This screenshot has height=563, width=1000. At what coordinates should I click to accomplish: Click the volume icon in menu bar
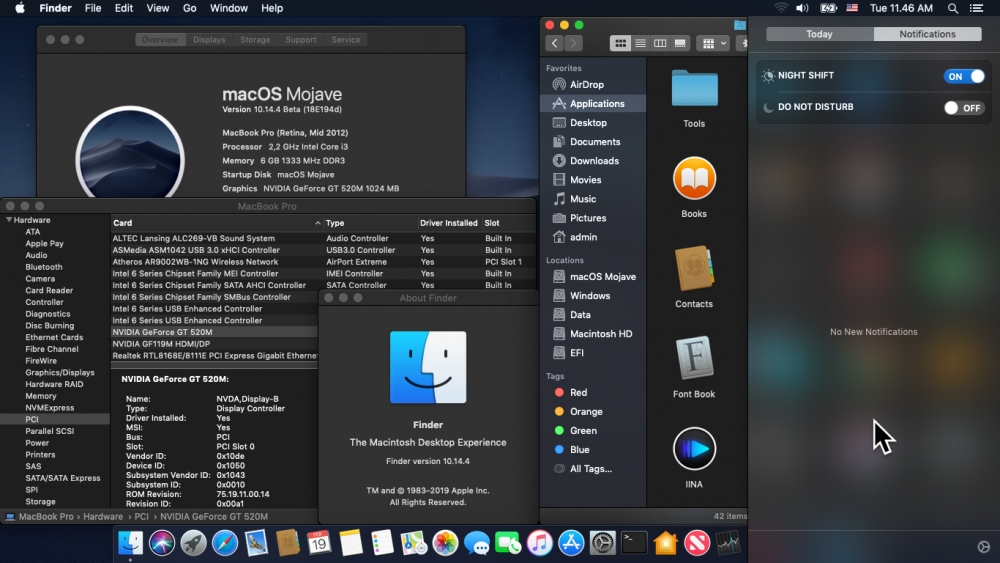(x=802, y=8)
